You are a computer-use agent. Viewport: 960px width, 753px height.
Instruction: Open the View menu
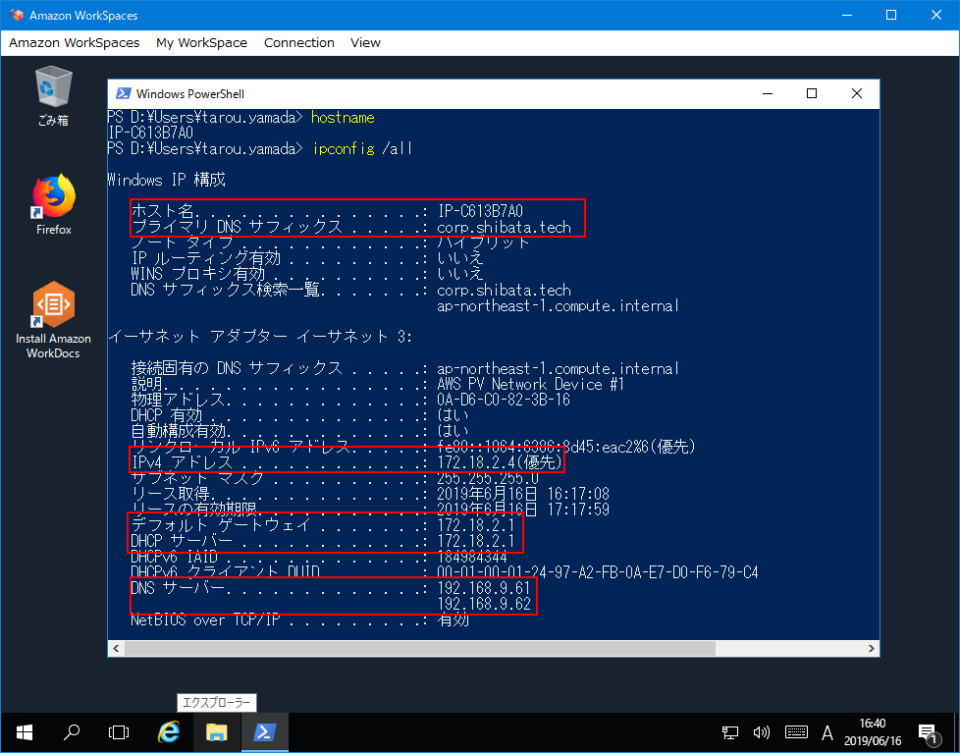coord(365,43)
